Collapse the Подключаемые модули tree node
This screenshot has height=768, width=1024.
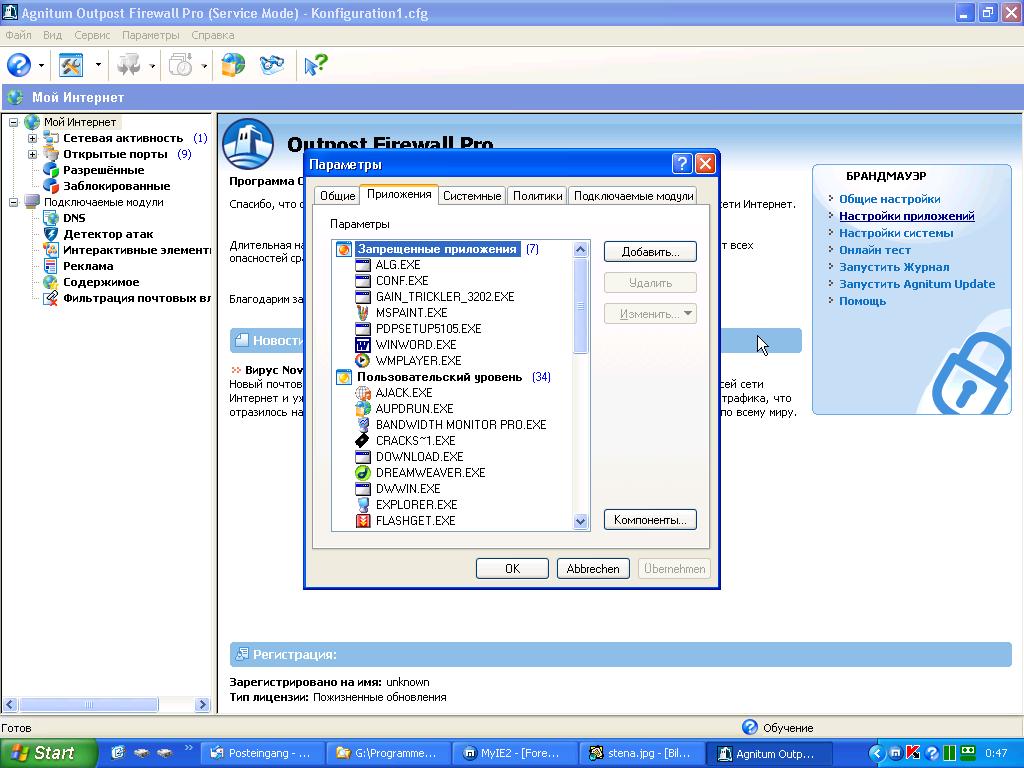click(x=13, y=202)
